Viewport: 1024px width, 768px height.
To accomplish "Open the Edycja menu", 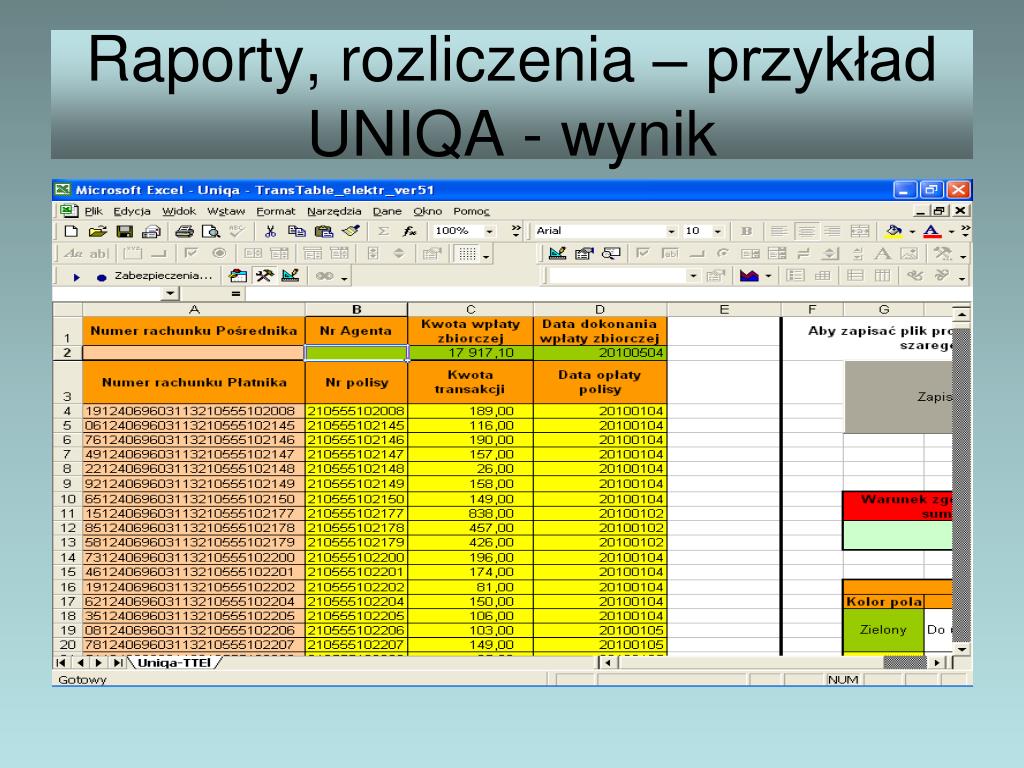I will tap(132, 211).
